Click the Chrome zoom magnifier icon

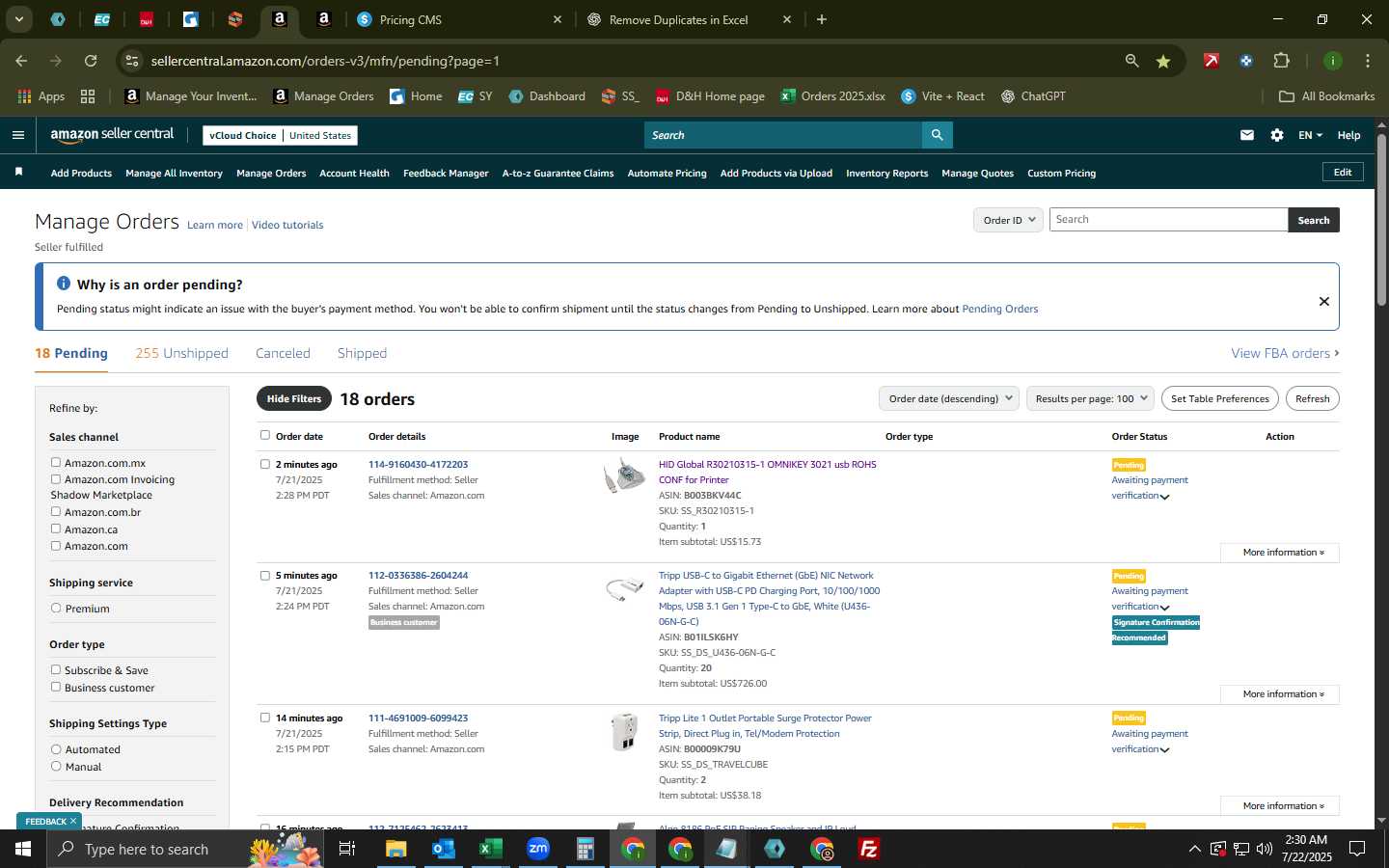tap(1132, 61)
